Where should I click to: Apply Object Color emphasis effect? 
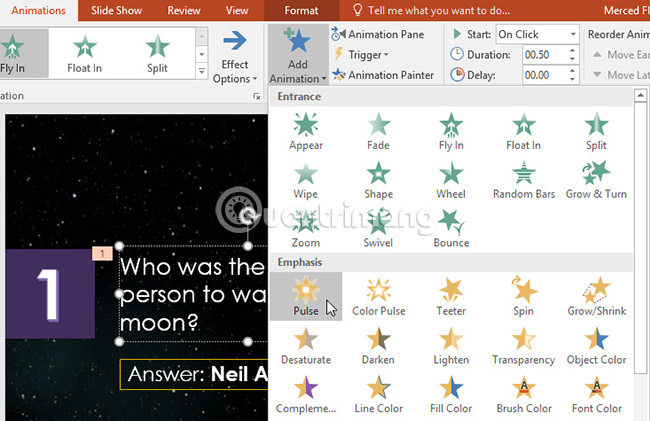point(596,346)
